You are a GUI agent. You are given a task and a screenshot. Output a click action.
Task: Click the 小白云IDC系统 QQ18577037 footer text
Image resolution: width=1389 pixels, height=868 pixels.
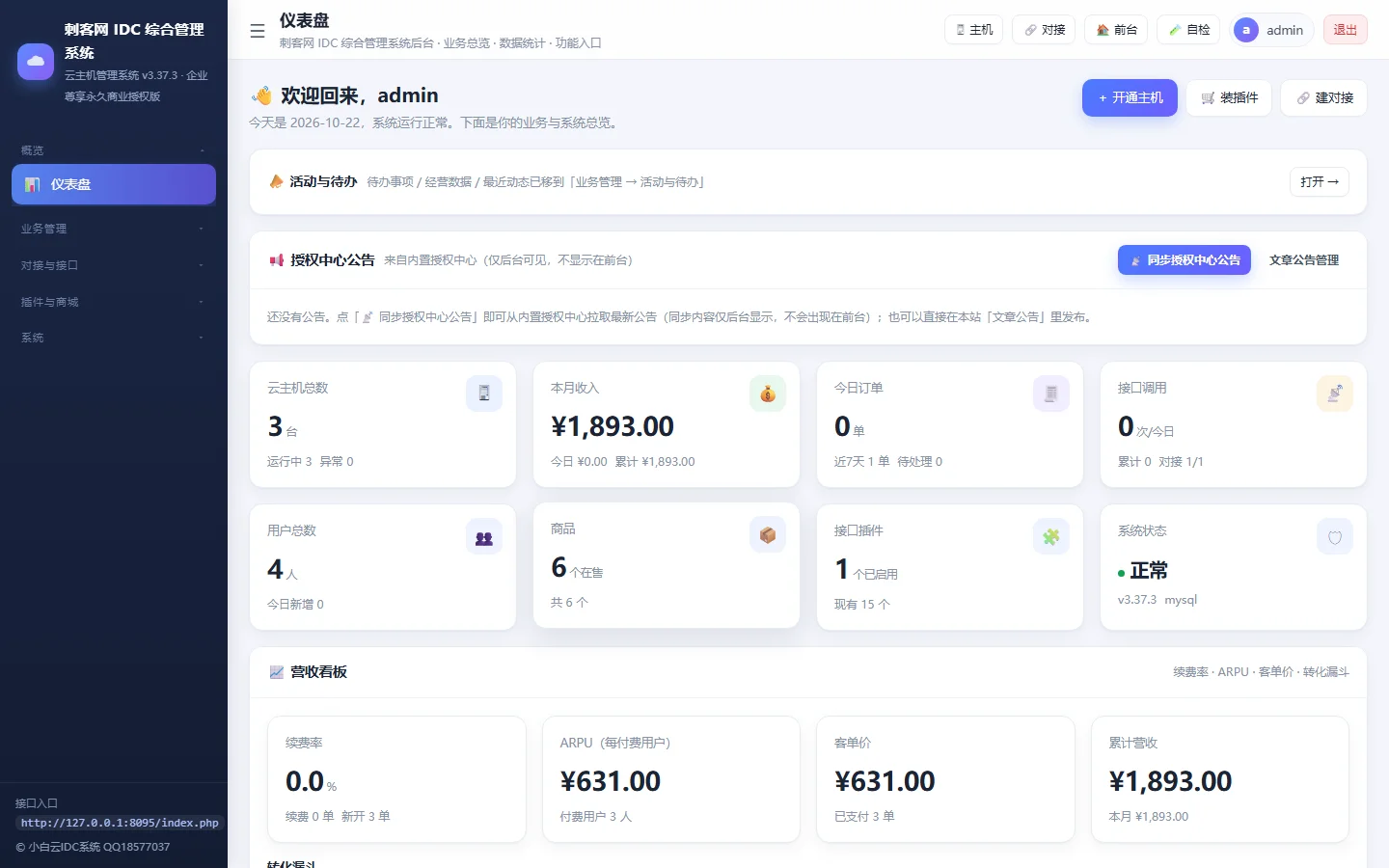[x=93, y=847]
